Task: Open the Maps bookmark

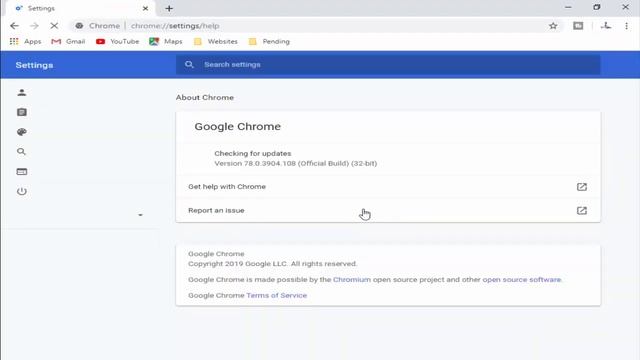Action: tap(166, 42)
